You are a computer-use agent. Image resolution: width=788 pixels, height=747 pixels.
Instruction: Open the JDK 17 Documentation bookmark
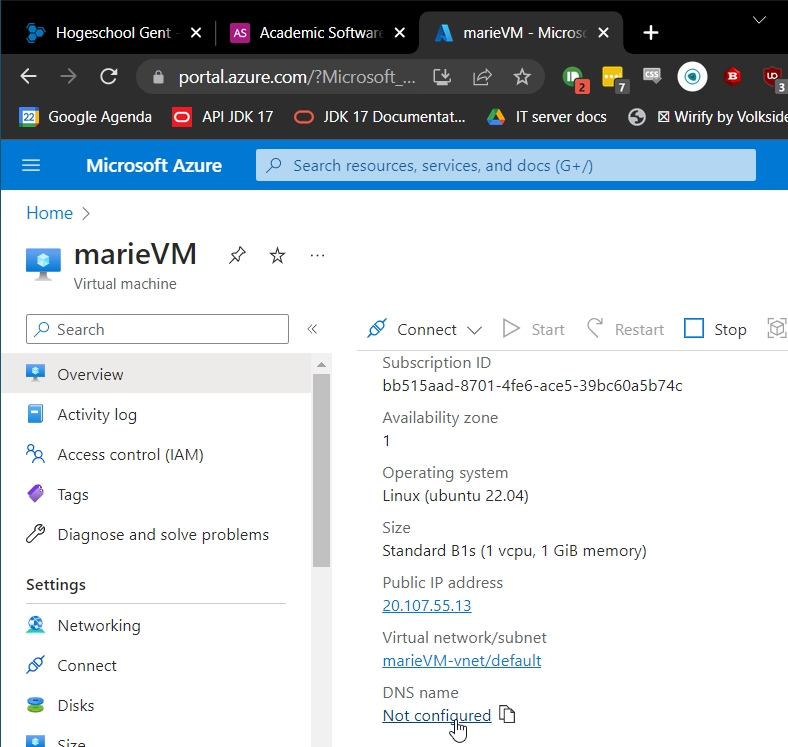pos(379,117)
